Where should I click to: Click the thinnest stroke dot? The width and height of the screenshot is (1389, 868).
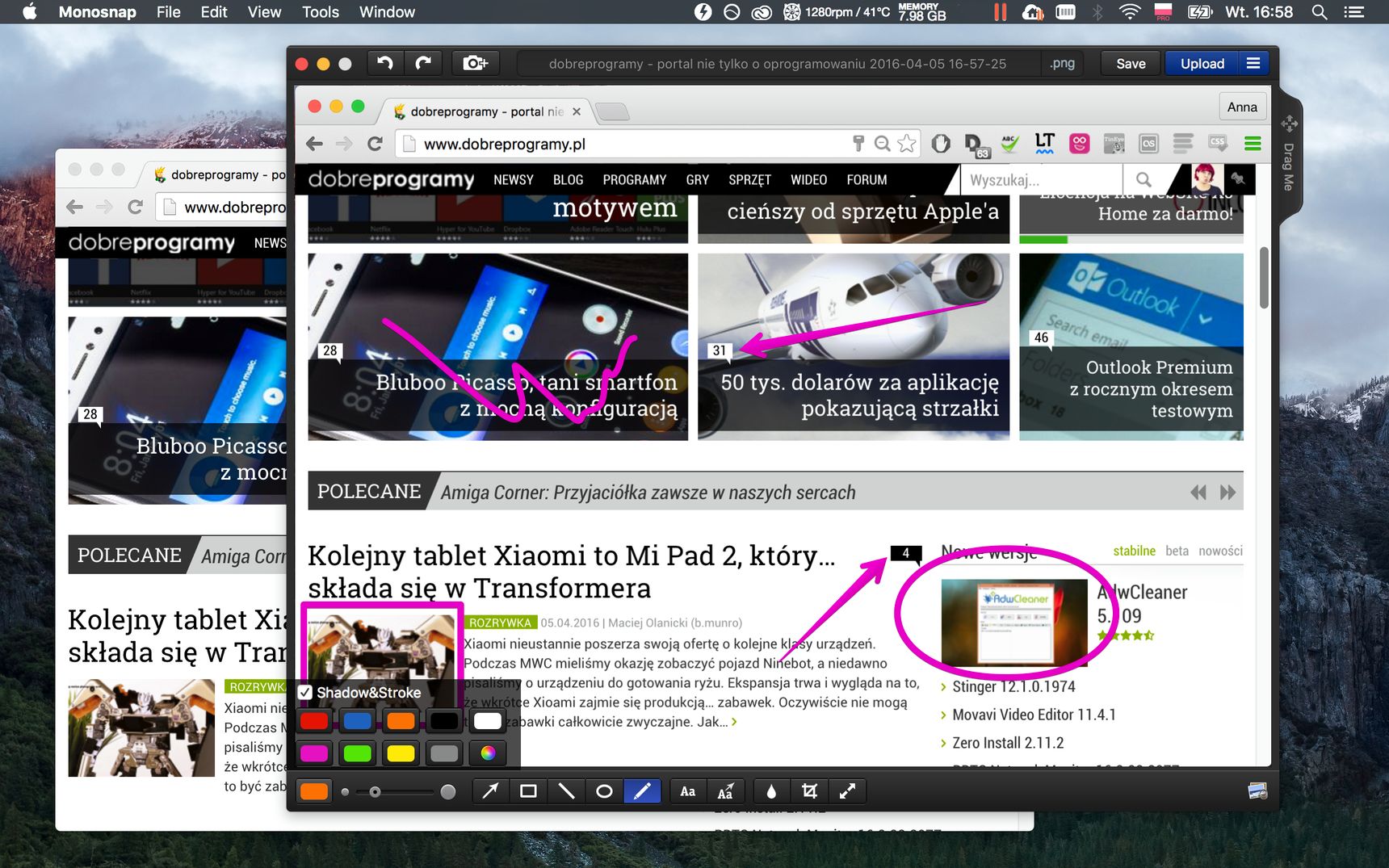[x=345, y=792]
